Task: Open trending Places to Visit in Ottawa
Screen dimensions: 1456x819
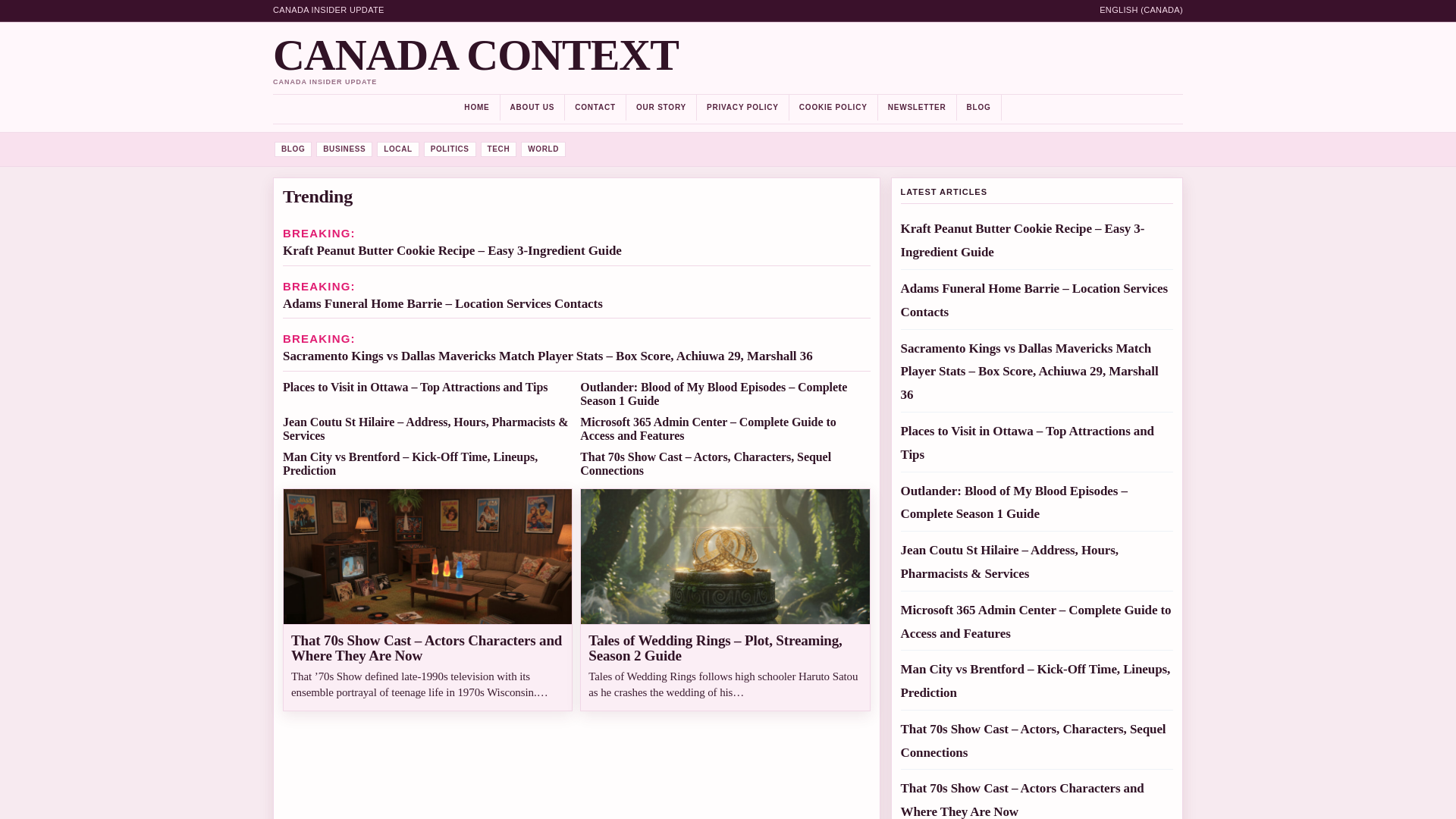Action: coord(415,388)
